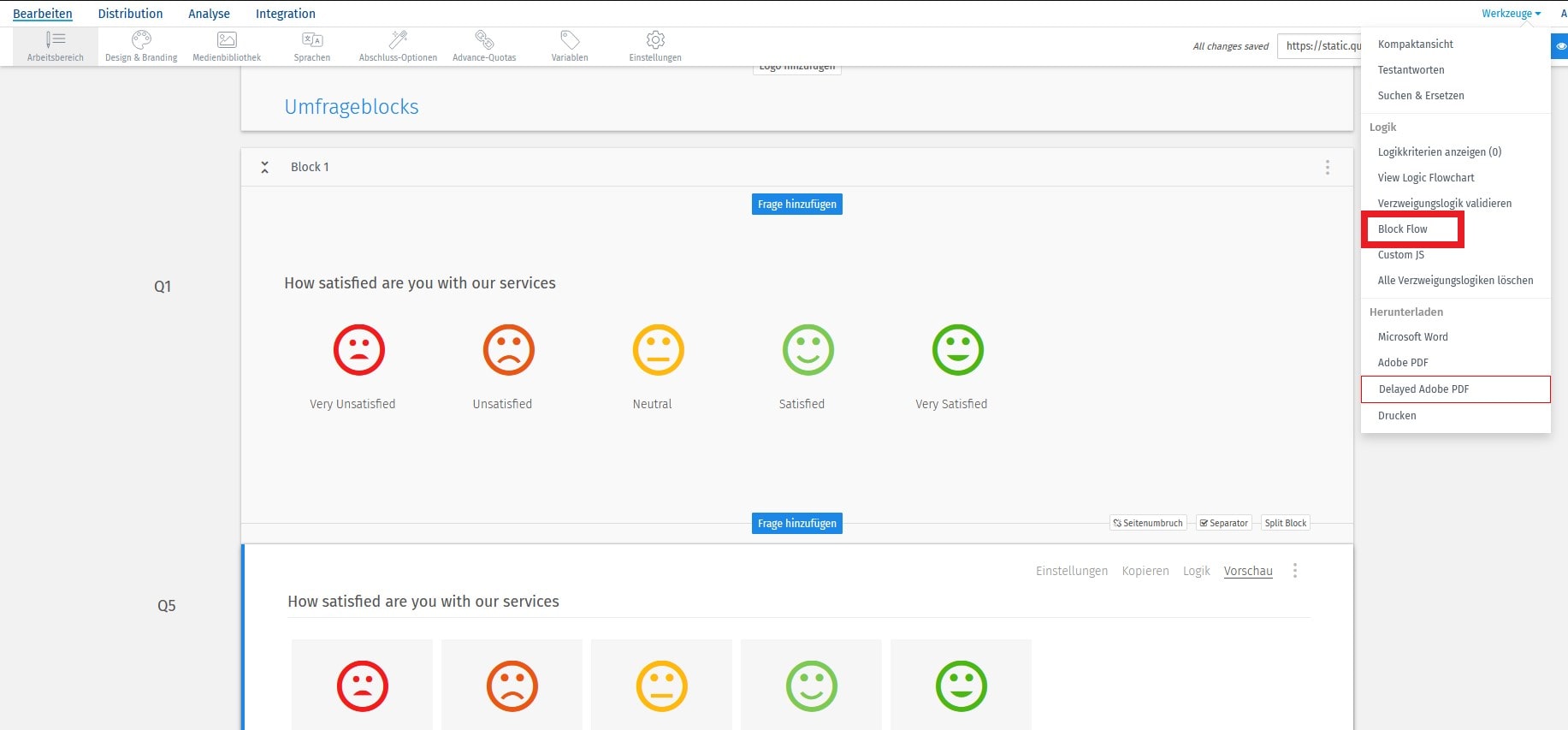
Task: Open Abschluss-Optionen wand icon
Action: coord(398,39)
